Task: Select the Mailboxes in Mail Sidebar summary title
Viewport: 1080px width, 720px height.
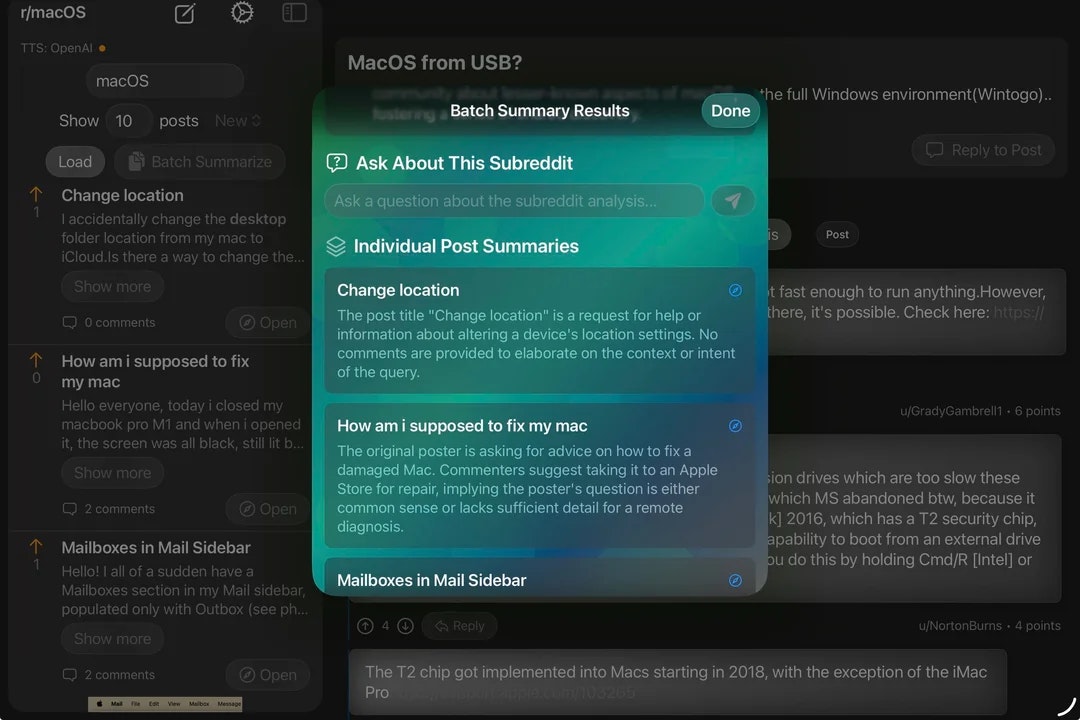Action: (x=431, y=580)
